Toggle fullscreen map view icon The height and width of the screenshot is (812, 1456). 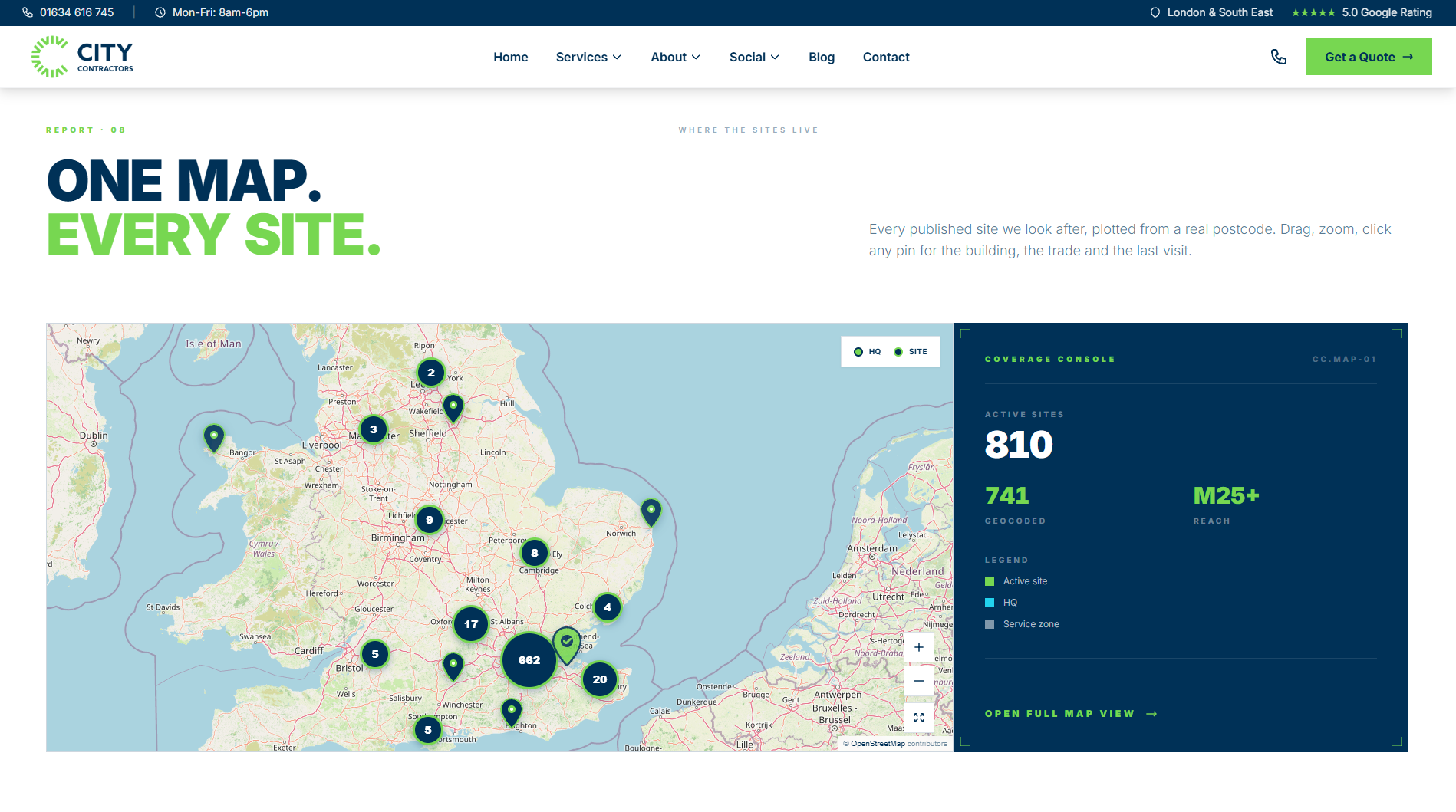pyautogui.click(x=919, y=718)
